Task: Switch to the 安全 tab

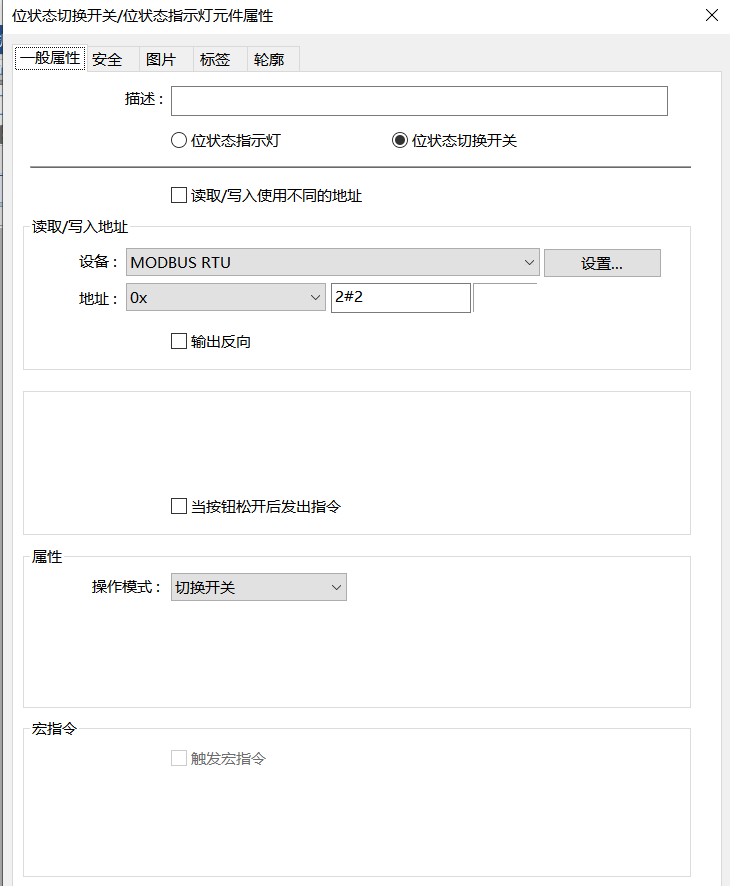Action: (x=107, y=60)
